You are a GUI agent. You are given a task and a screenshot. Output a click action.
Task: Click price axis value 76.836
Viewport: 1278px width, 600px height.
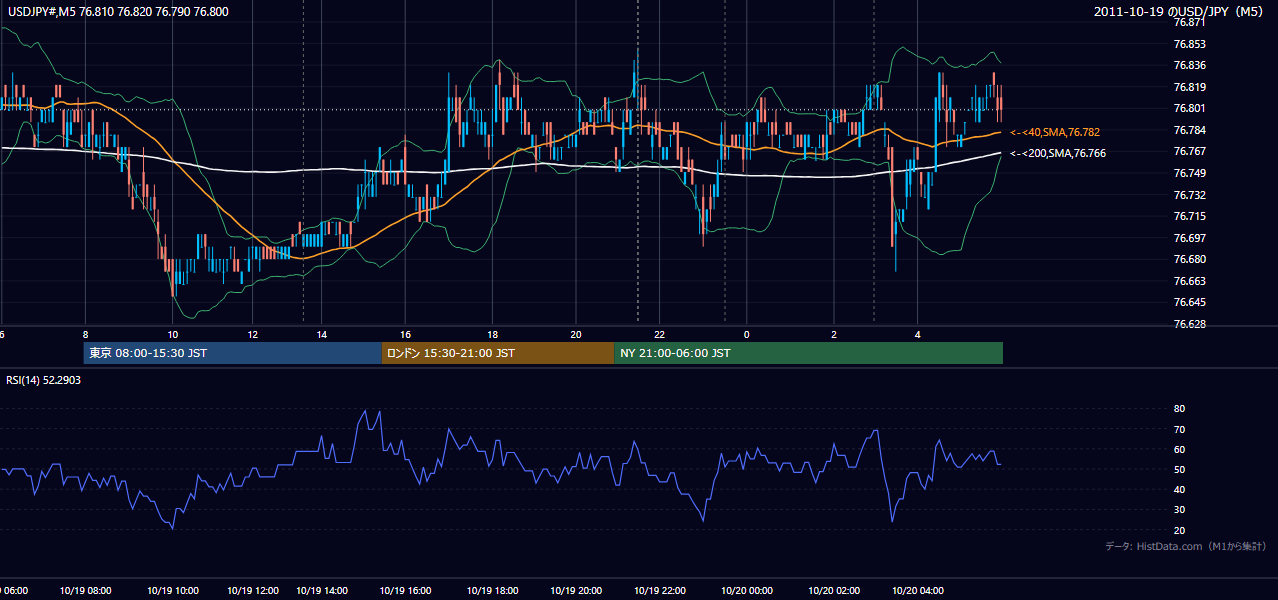1190,66
